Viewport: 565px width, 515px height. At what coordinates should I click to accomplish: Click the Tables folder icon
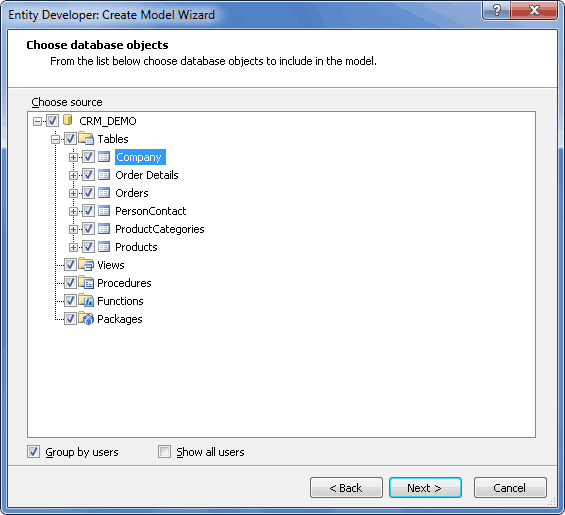click(x=86, y=138)
